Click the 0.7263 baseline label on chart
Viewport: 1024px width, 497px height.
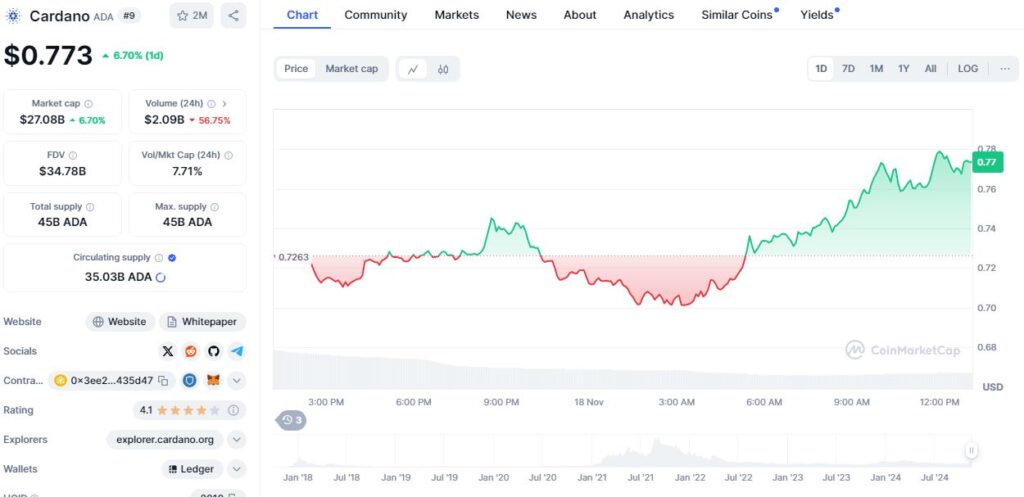point(292,257)
